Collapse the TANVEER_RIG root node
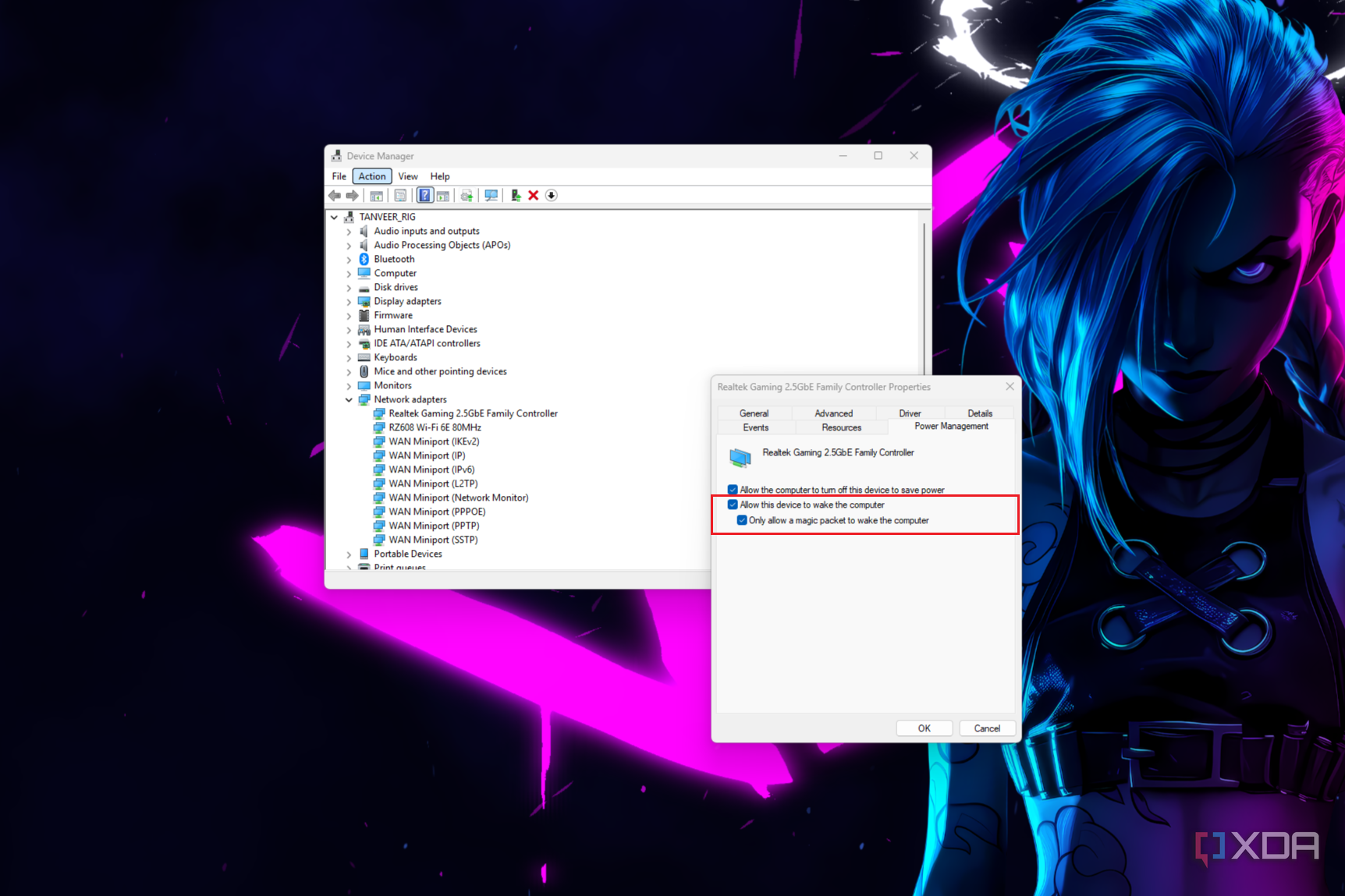 point(335,217)
